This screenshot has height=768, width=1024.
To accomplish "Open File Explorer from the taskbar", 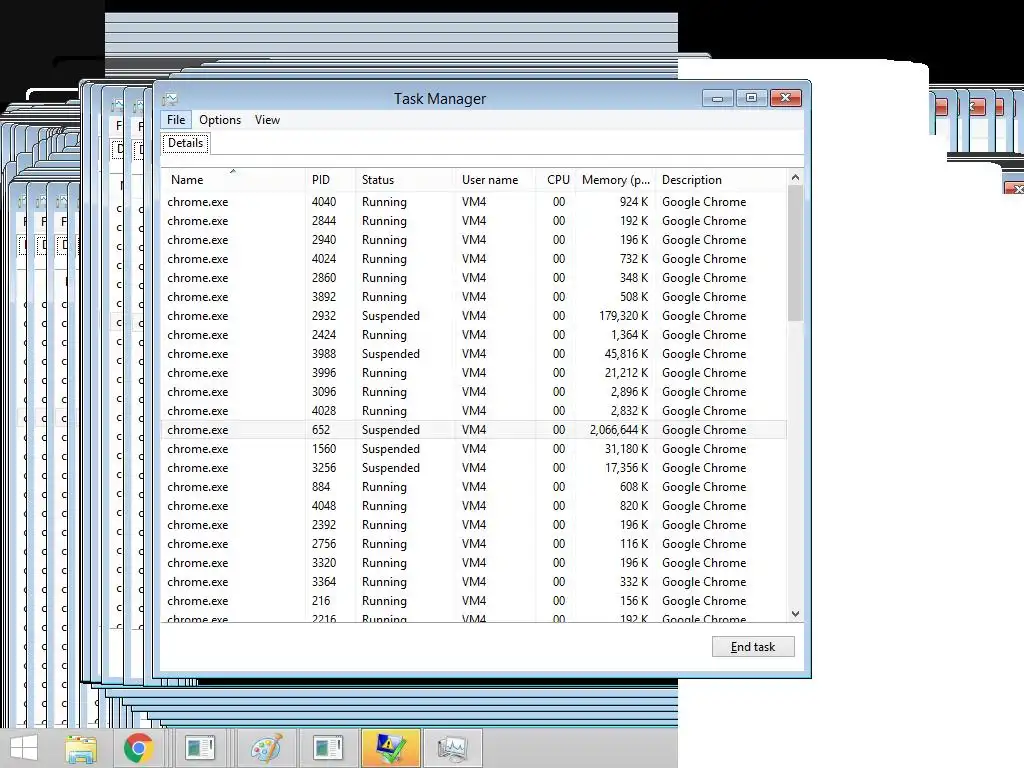I will pyautogui.click(x=81, y=748).
